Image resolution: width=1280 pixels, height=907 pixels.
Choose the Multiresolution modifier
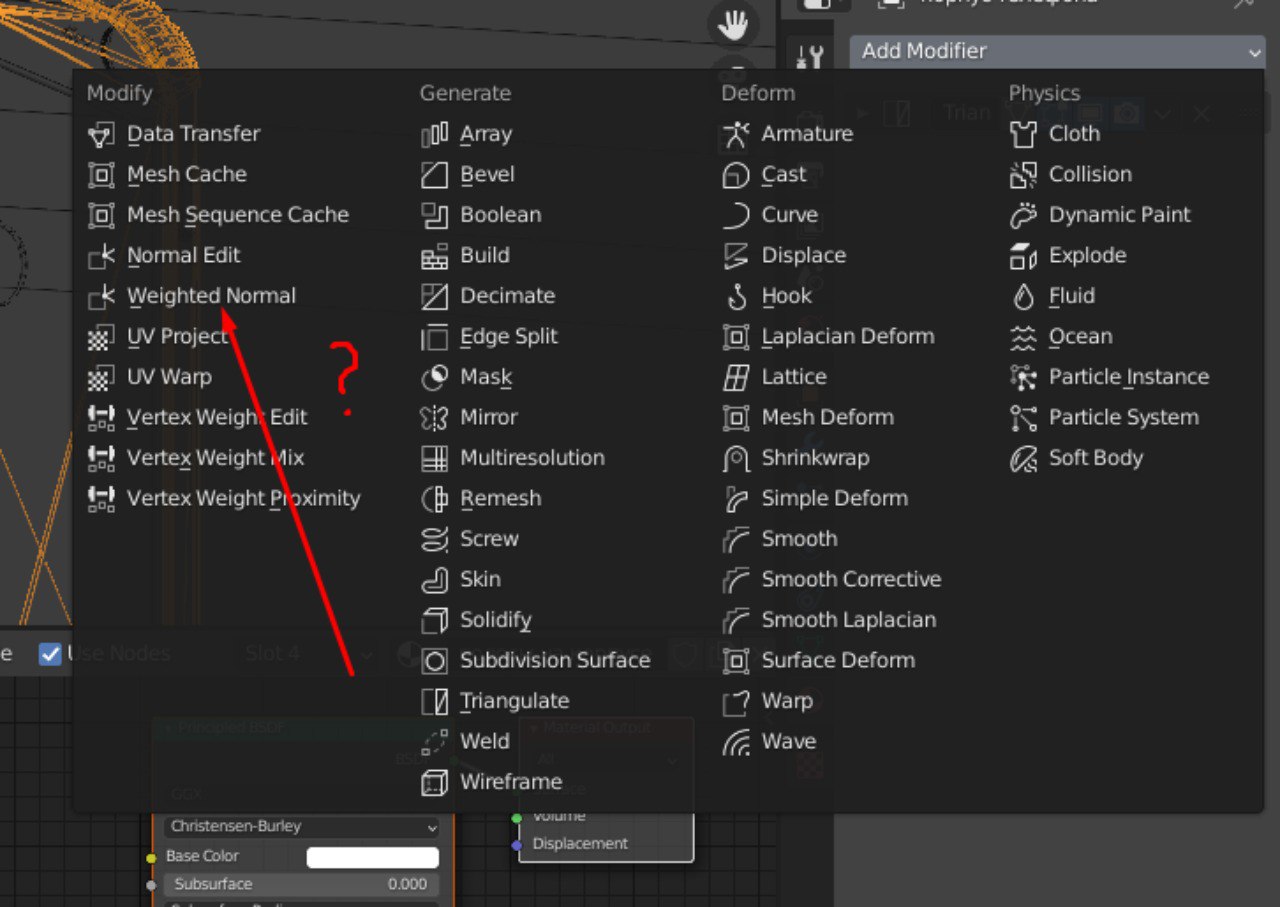coord(532,458)
